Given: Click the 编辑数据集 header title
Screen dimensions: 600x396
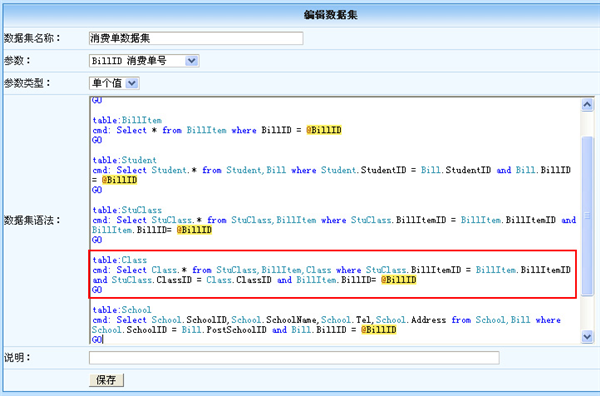Looking at the screenshot, I should 331,15.
